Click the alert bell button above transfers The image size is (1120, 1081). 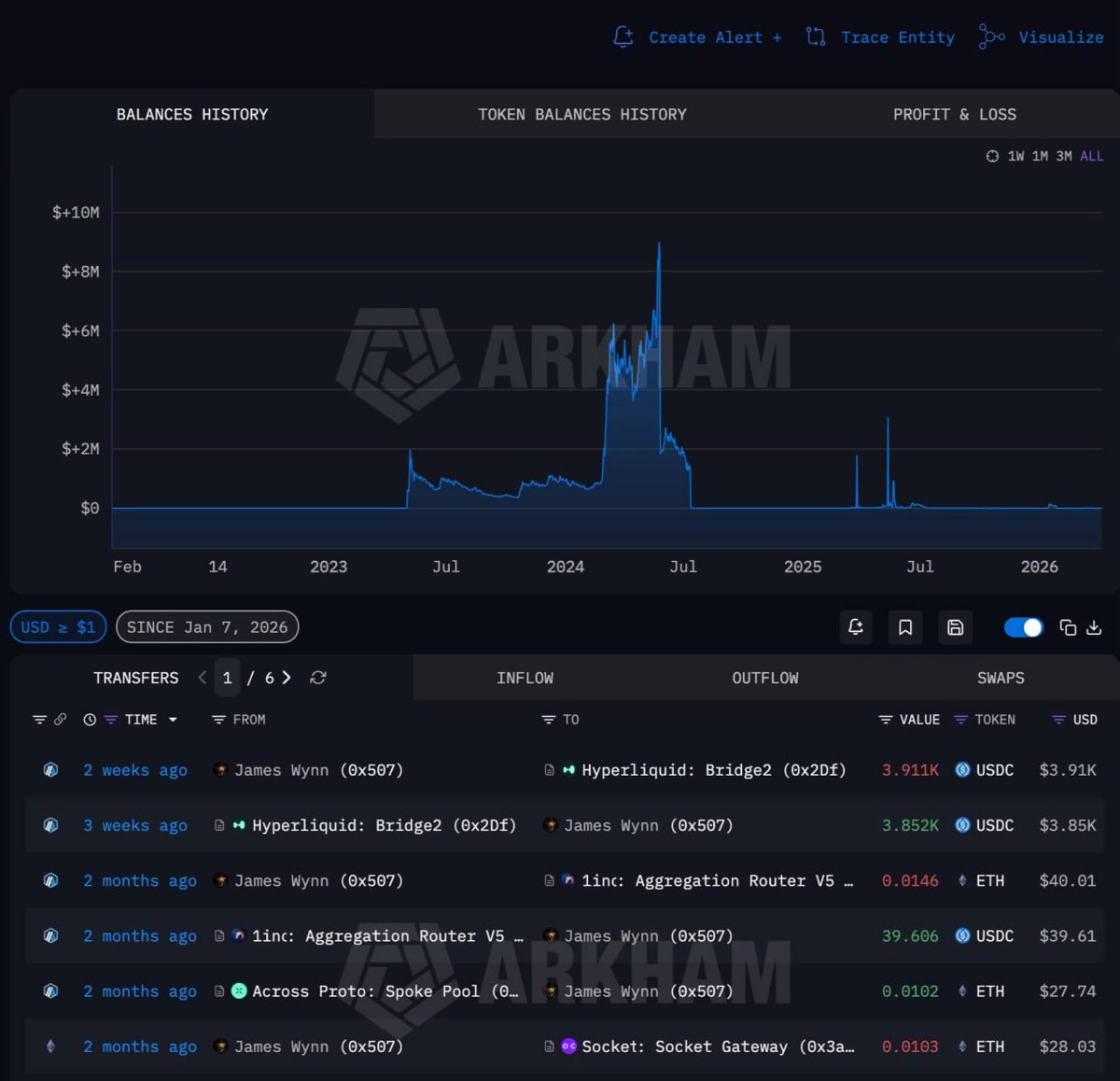point(855,627)
